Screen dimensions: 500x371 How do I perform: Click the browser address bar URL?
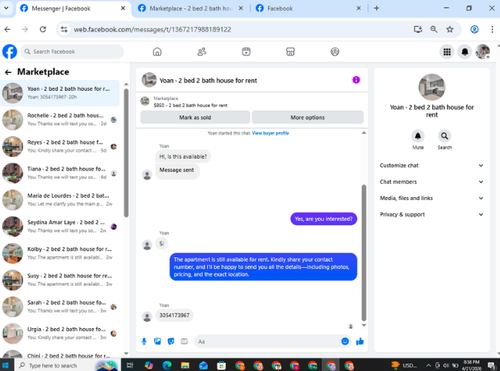(152, 29)
